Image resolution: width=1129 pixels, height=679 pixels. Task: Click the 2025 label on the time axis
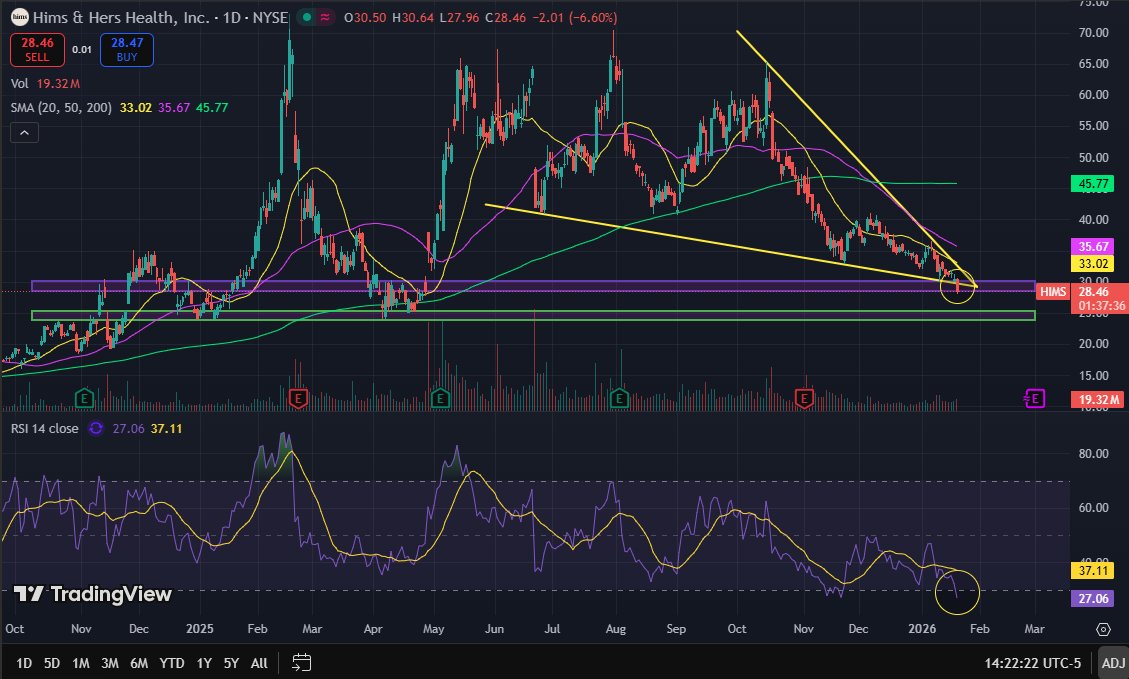coord(199,629)
